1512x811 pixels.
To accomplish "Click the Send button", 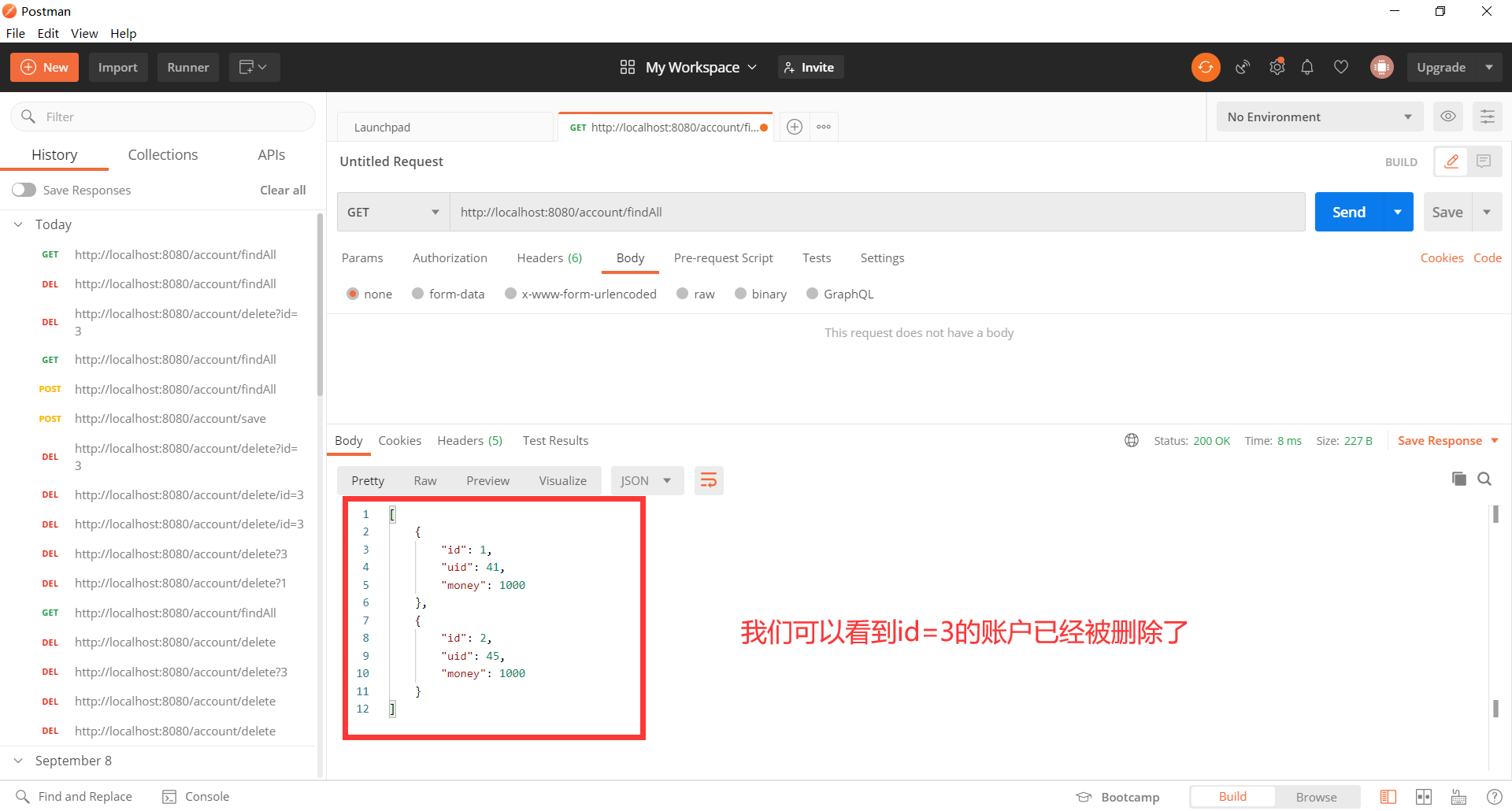I will coord(1348,212).
